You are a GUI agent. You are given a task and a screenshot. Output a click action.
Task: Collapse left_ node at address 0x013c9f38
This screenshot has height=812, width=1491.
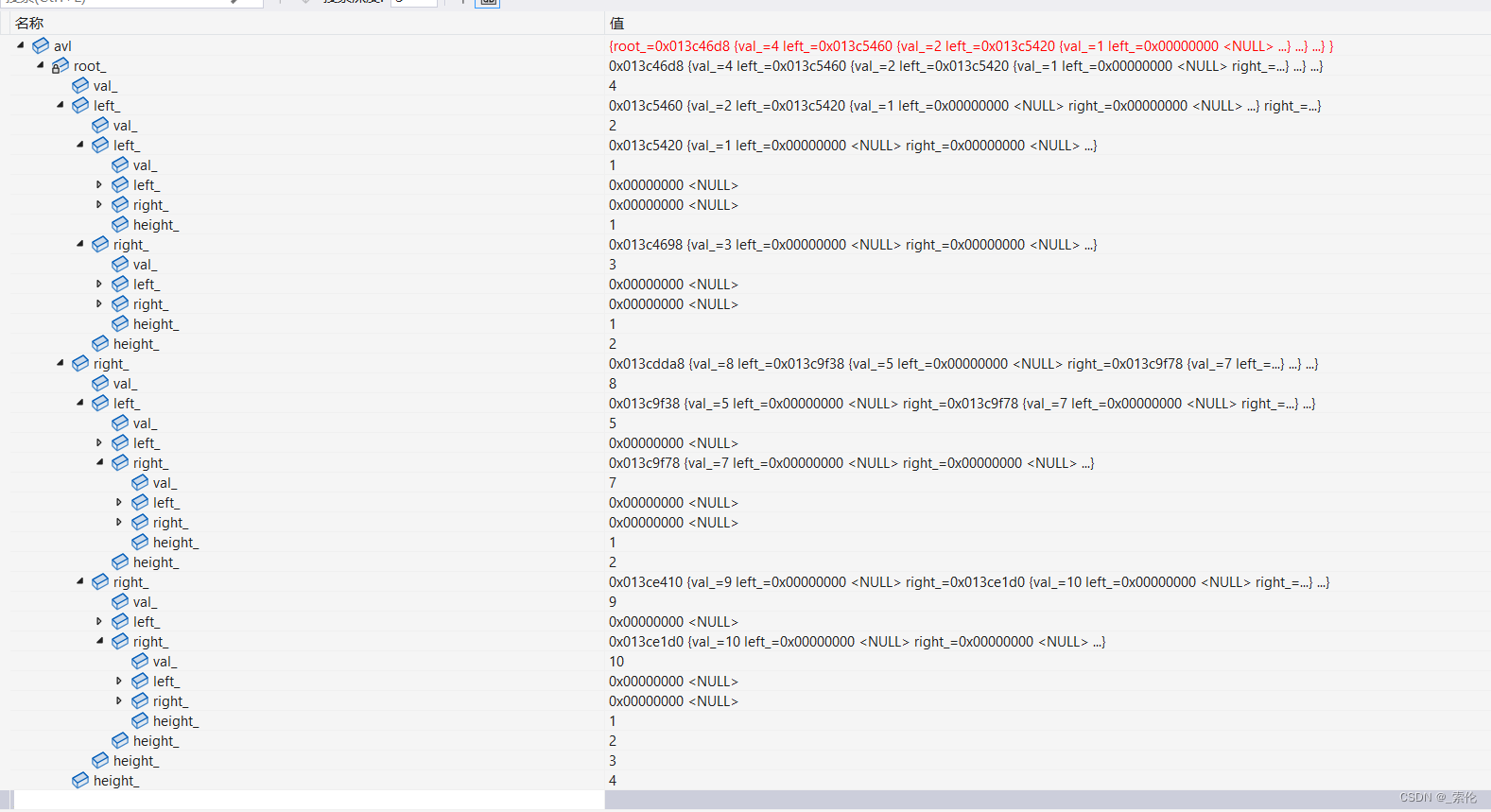pyautogui.click(x=79, y=403)
